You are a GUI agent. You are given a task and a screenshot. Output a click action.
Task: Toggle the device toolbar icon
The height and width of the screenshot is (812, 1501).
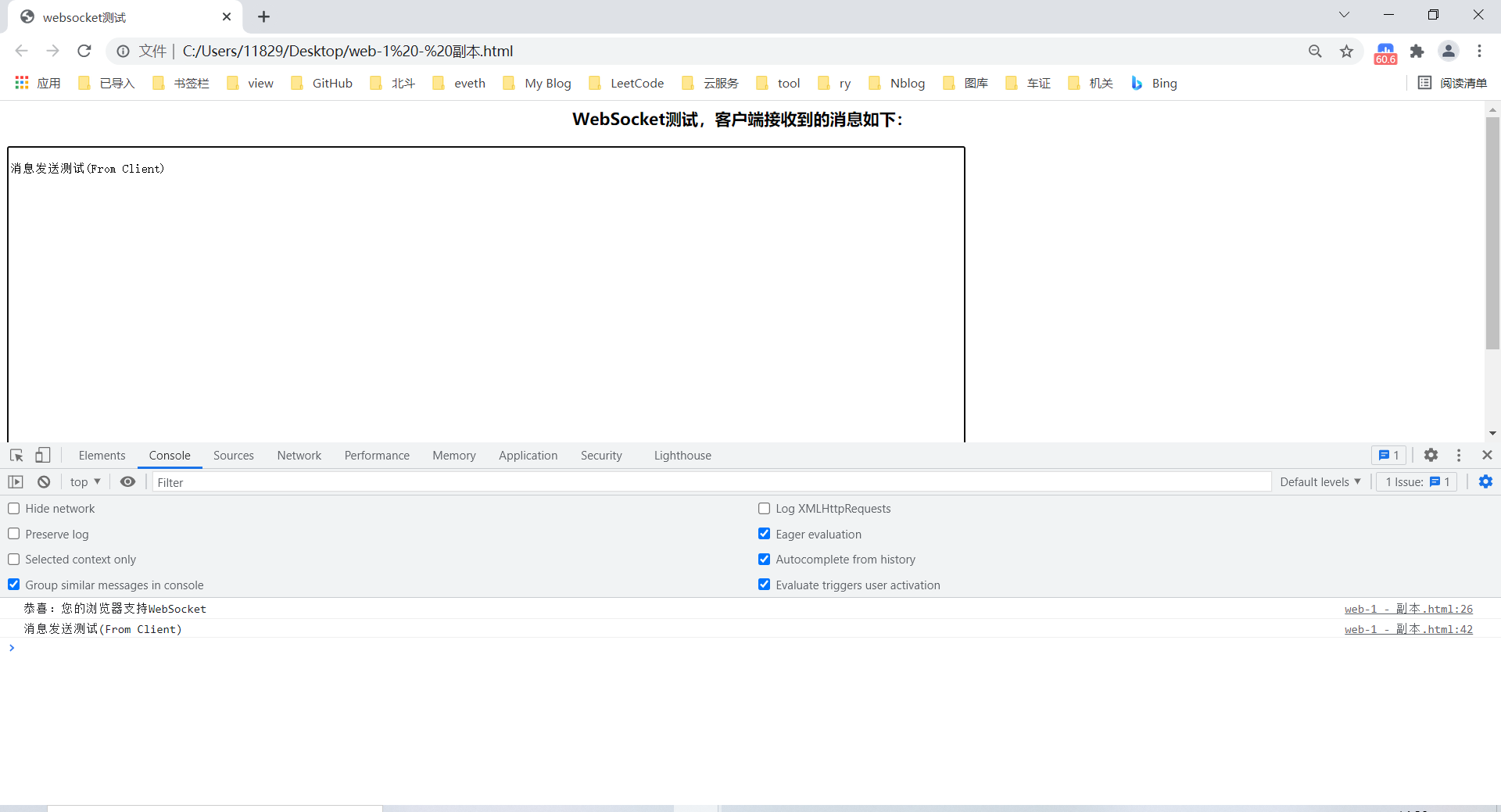(x=43, y=455)
